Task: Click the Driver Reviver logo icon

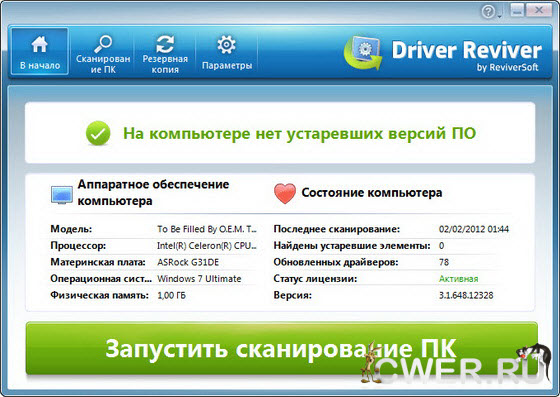Action: point(363,52)
